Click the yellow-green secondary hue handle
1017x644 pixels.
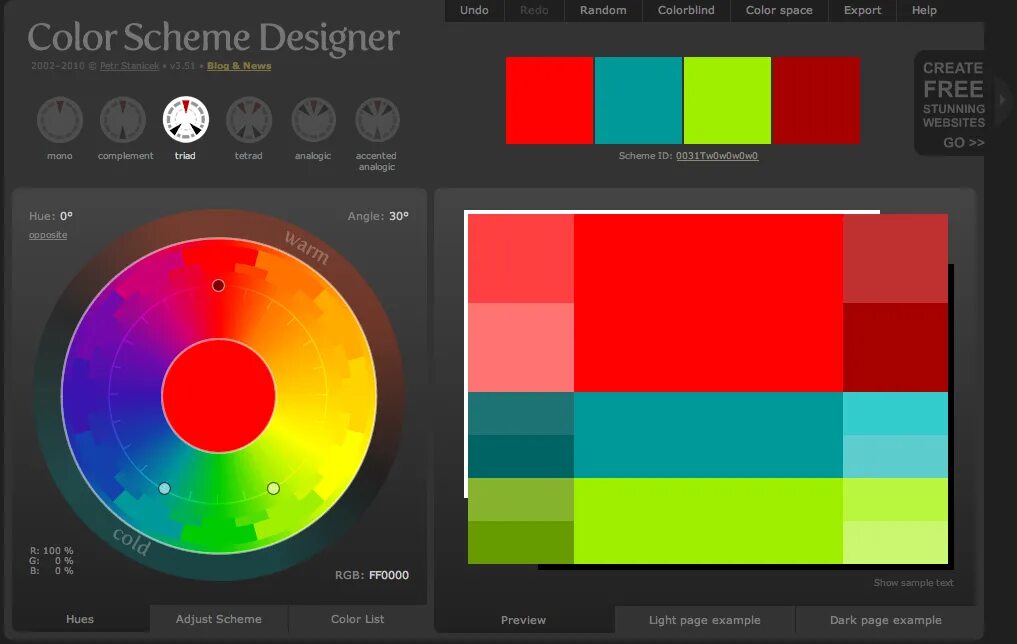pos(273,488)
